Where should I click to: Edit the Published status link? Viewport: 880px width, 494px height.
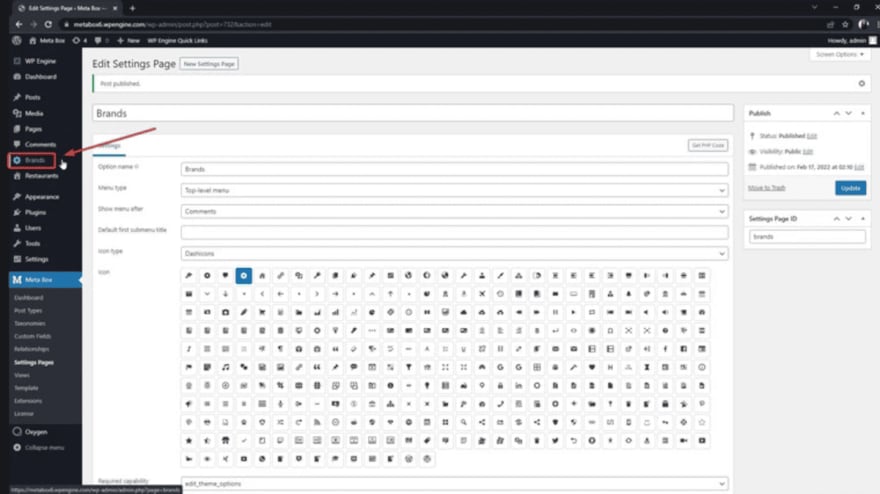click(812, 136)
